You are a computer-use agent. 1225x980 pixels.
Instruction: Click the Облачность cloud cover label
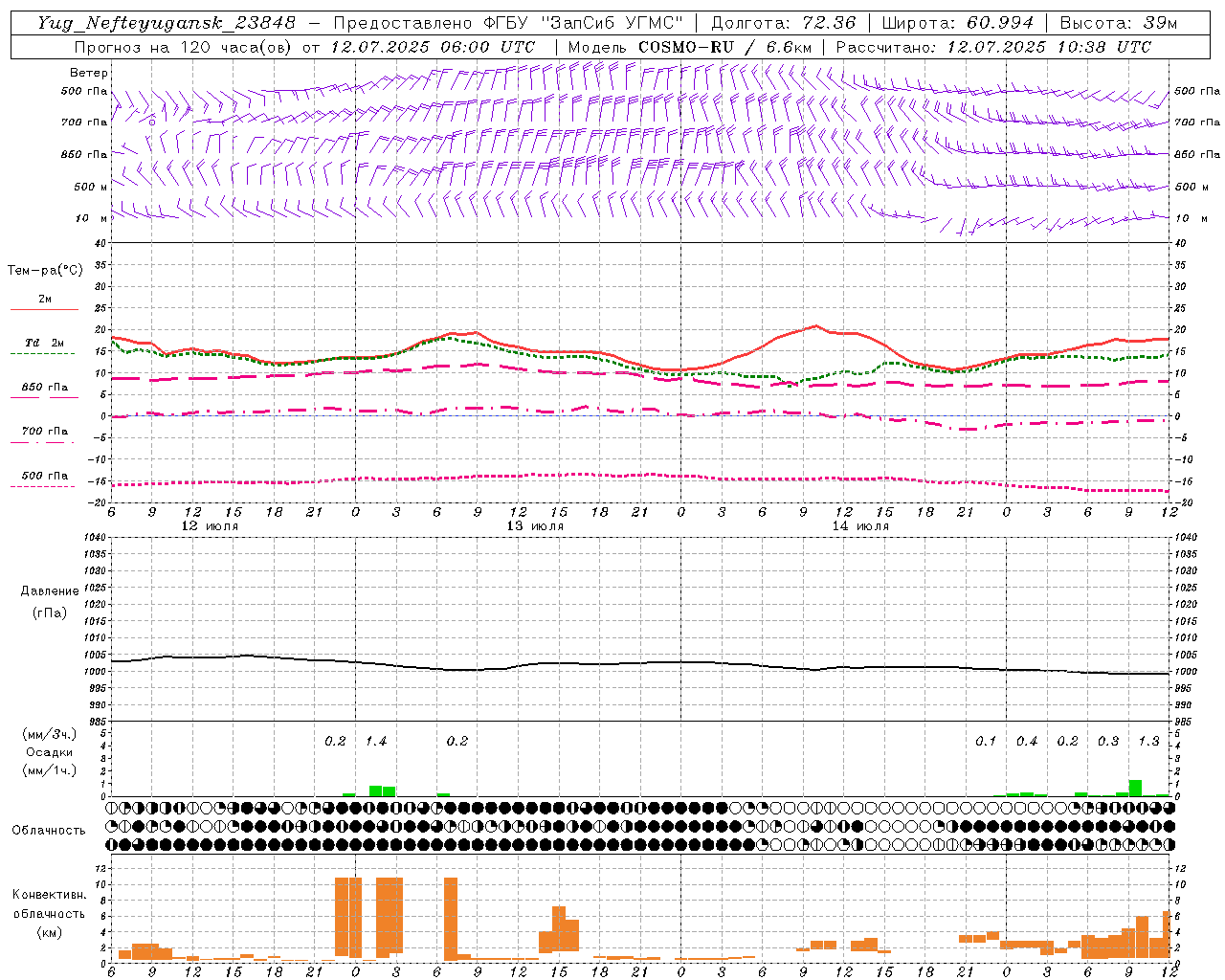(49, 831)
